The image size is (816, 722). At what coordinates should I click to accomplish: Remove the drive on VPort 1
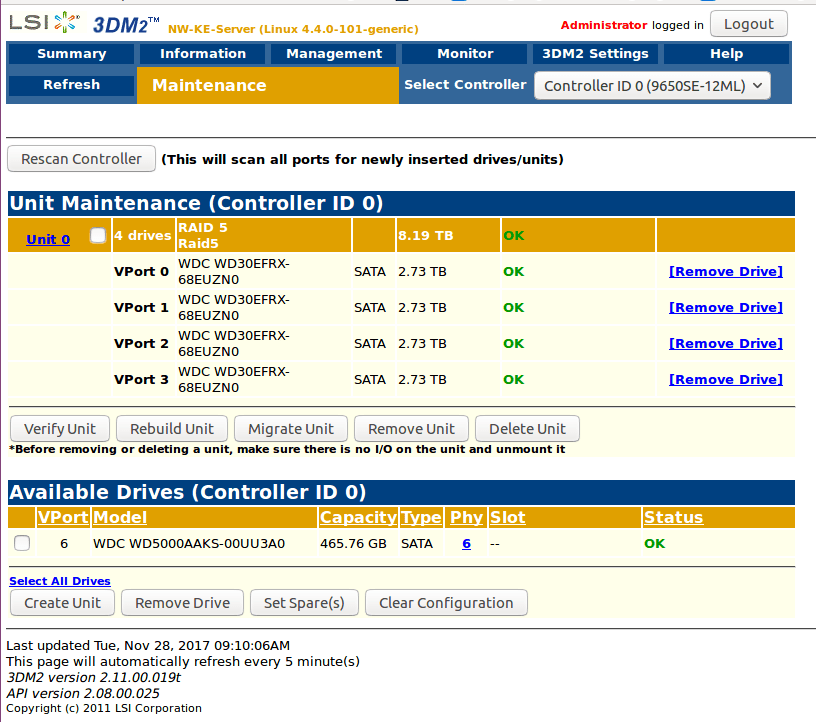coord(725,308)
